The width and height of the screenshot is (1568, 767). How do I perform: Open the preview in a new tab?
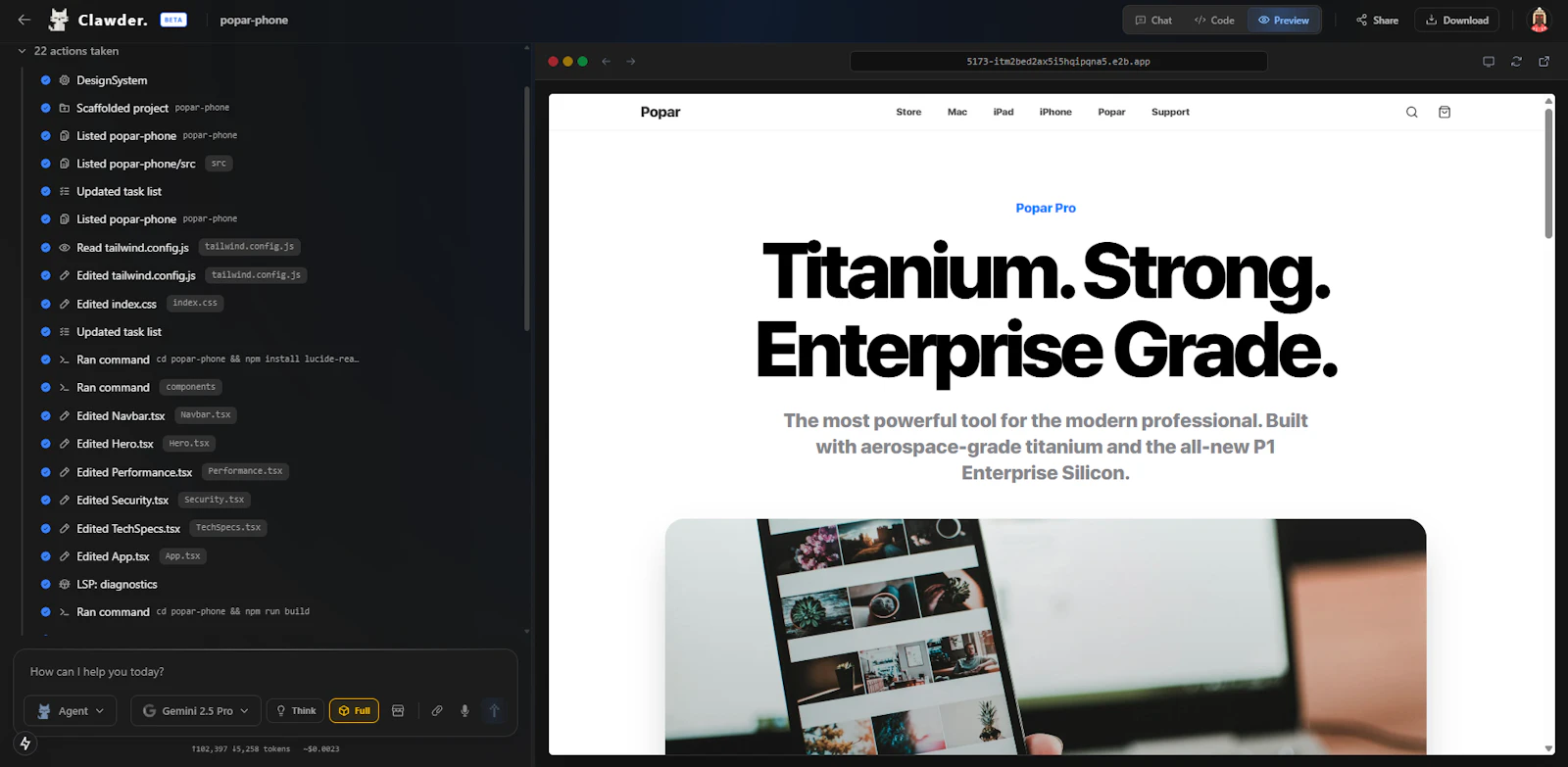pos(1543,62)
